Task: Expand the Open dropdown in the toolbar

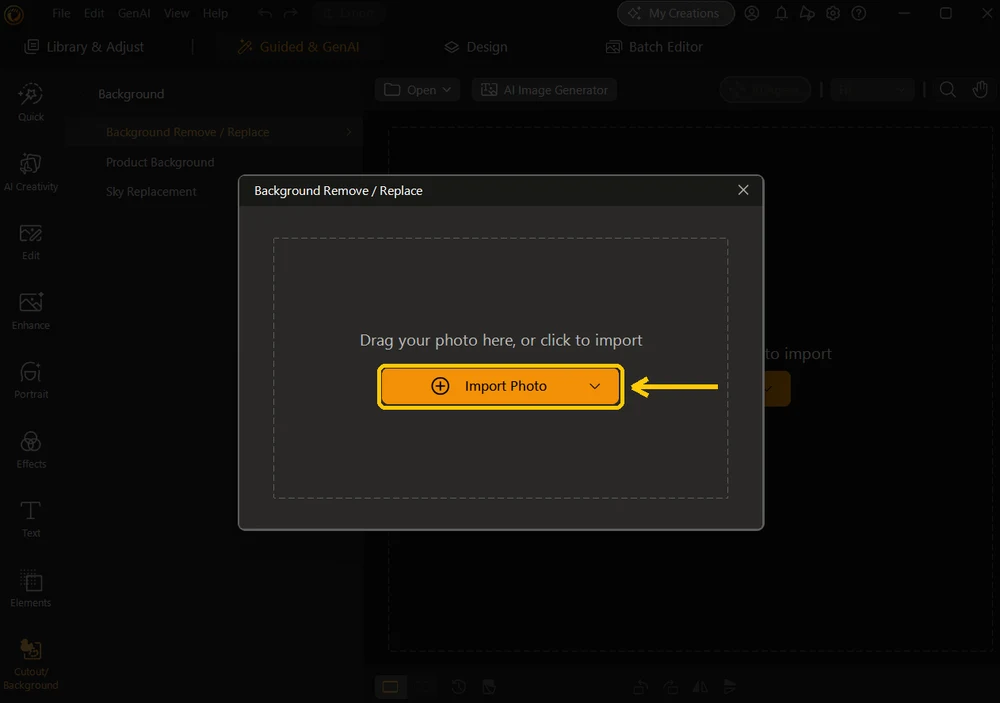Action: pyautogui.click(x=418, y=90)
